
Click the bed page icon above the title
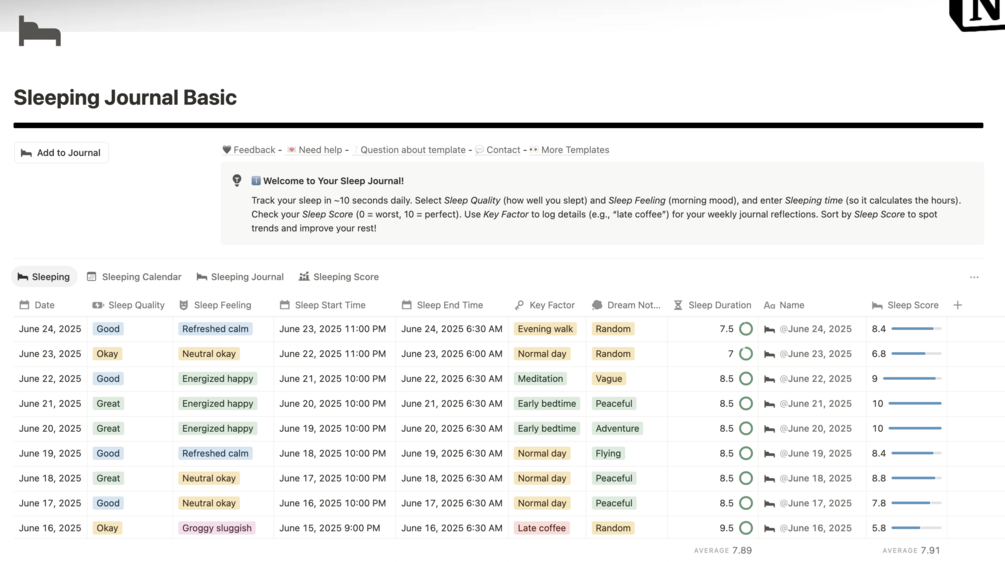coord(39,32)
